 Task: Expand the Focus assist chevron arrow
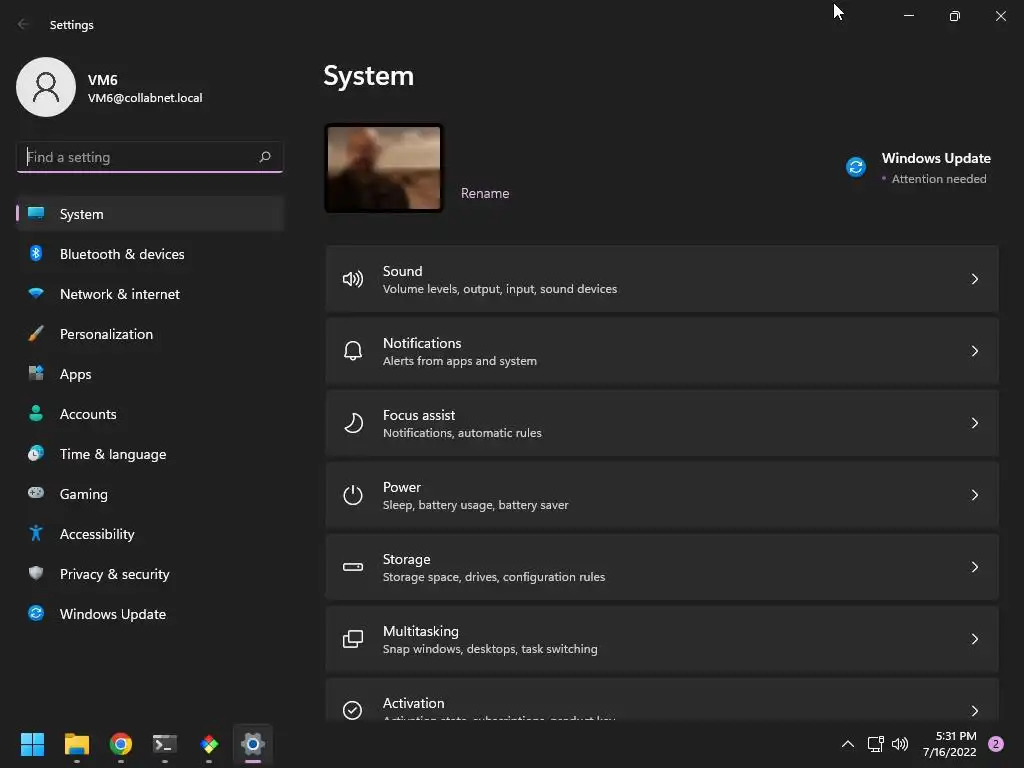coord(974,423)
